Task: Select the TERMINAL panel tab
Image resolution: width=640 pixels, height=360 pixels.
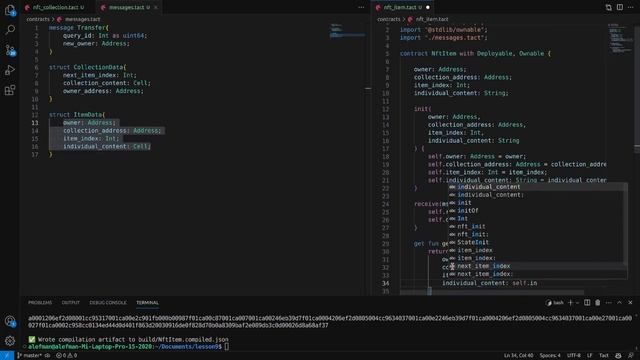Action: 147,302
